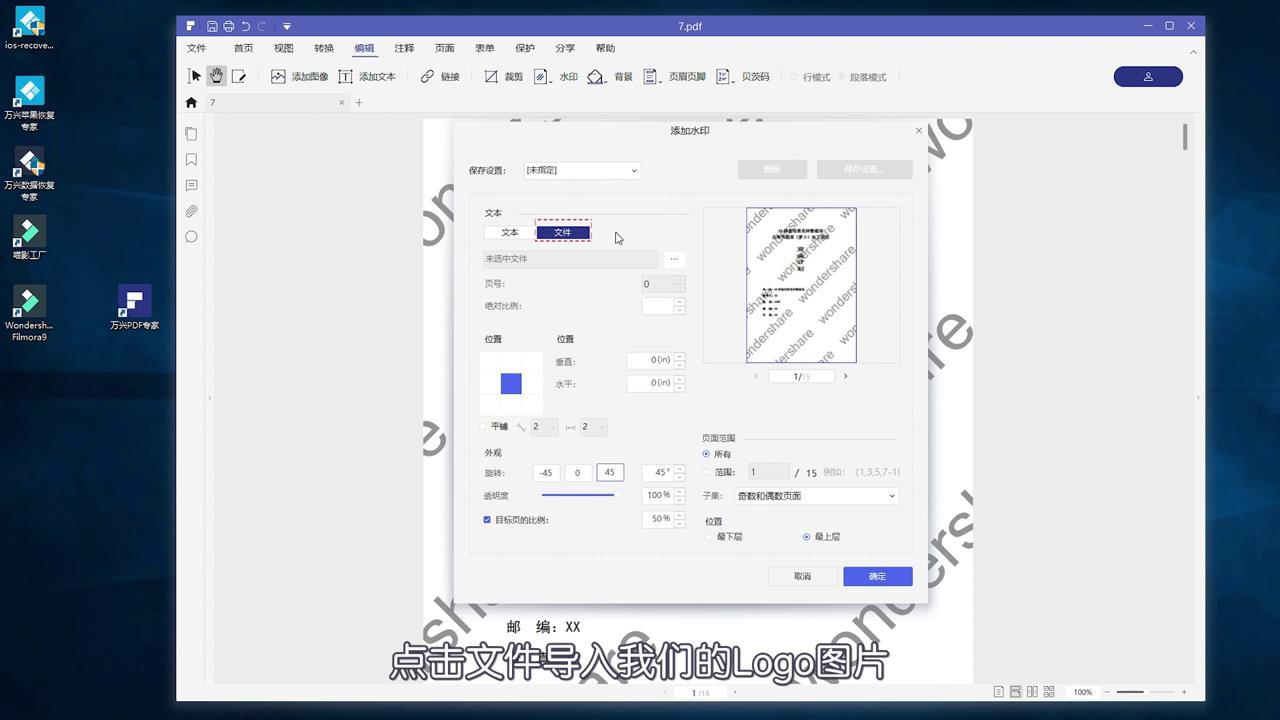Open Wondershare Filmora9 desktop shortcut
Screen dimensions: 1280x720
[29, 314]
